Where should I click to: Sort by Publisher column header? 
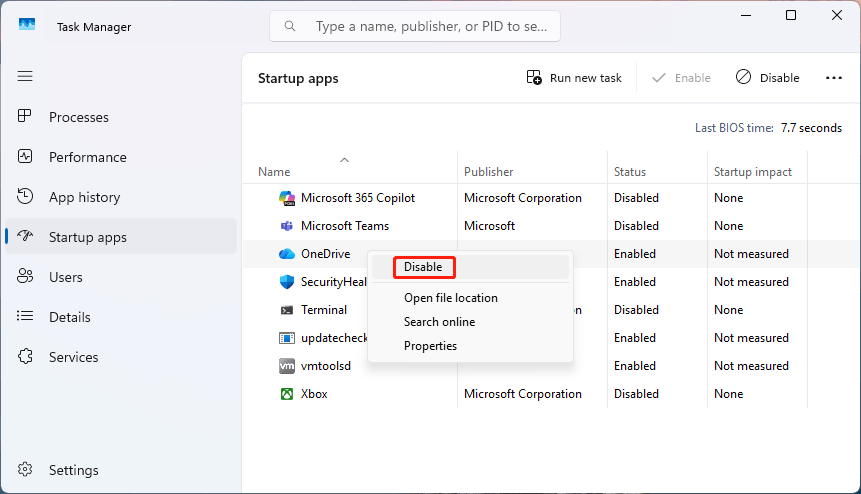[488, 172]
